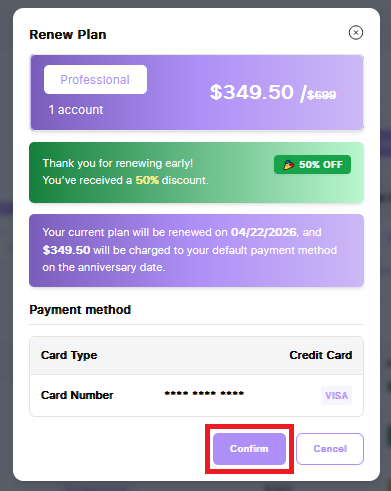Click the '1 account' text

tap(76, 110)
